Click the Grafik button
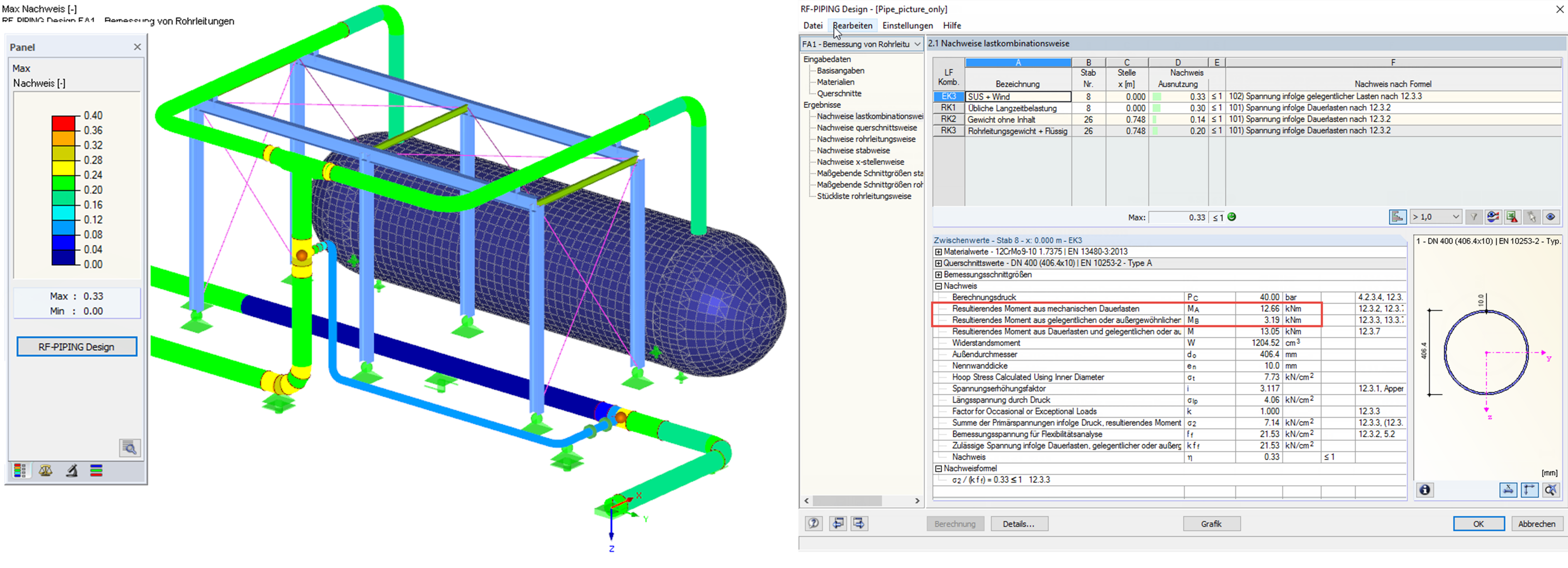Screen dimensions: 1568x568 point(1211,523)
